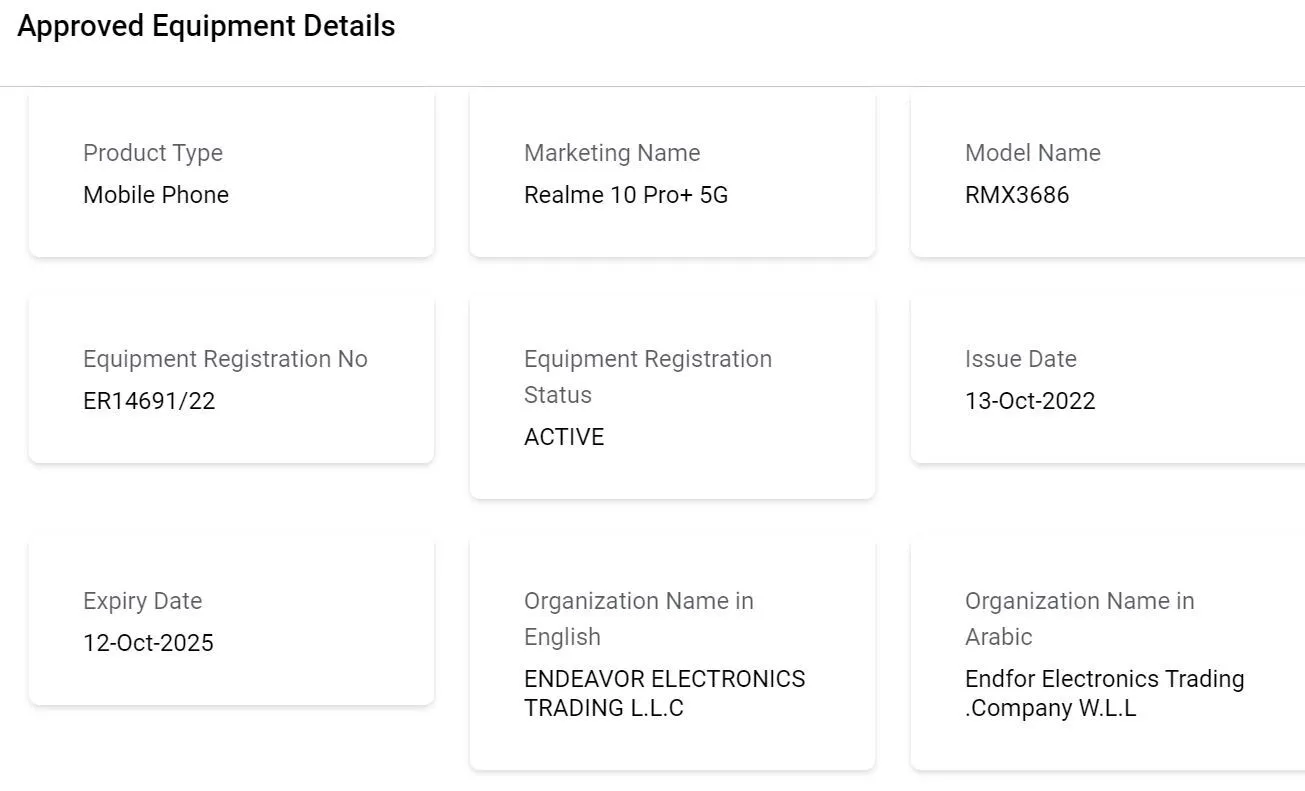Select the 13-Oct-2022 issue date

[x=1030, y=401]
